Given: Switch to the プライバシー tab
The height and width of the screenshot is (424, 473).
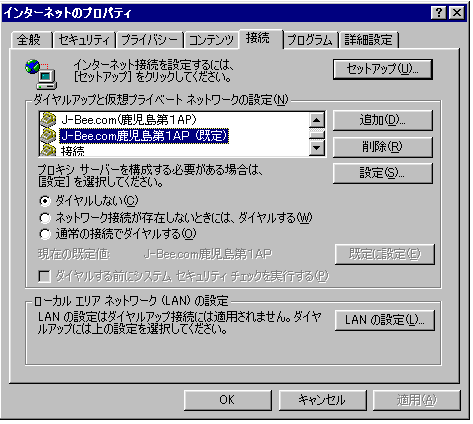Looking at the screenshot, I should pos(149,40).
